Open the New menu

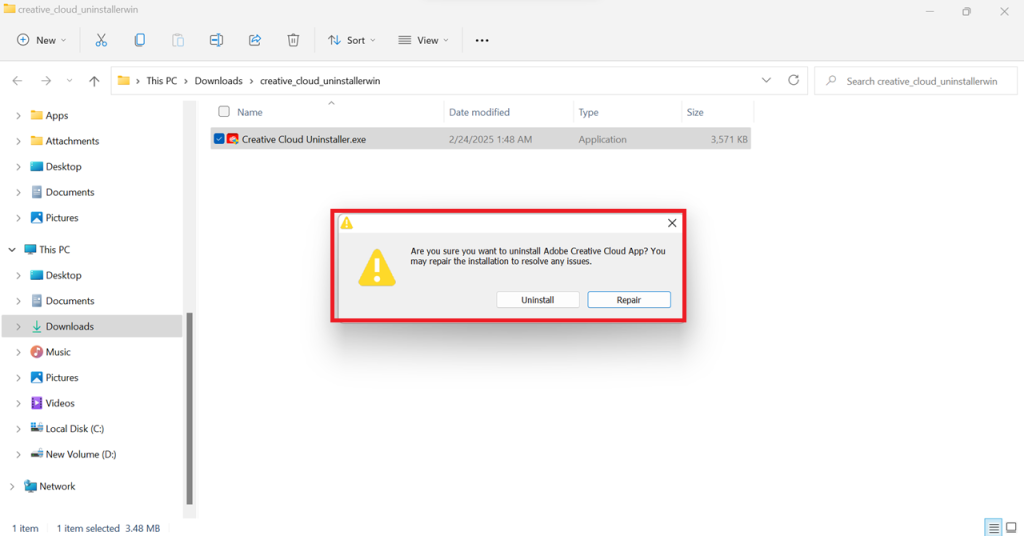42,40
